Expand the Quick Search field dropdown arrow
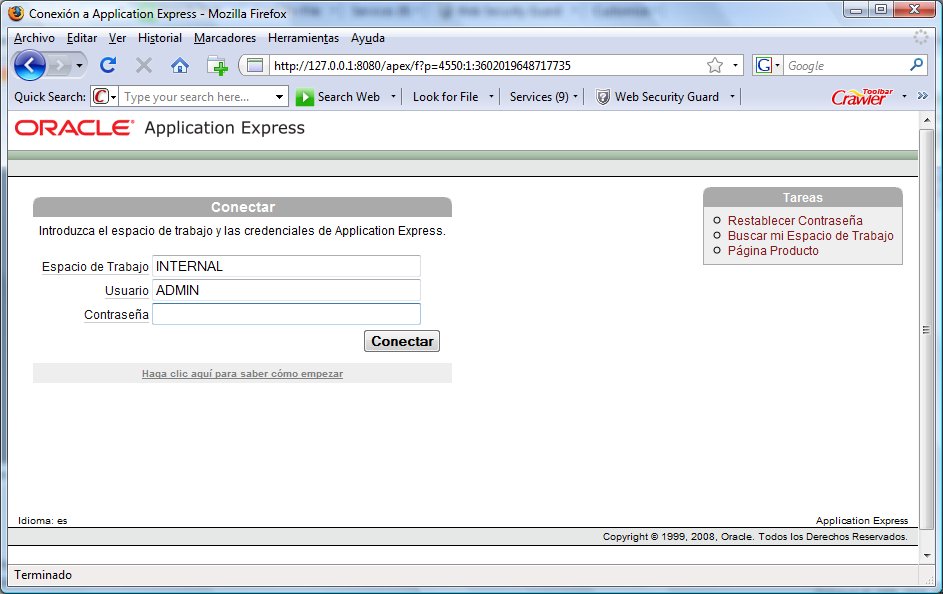 click(x=280, y=97)
